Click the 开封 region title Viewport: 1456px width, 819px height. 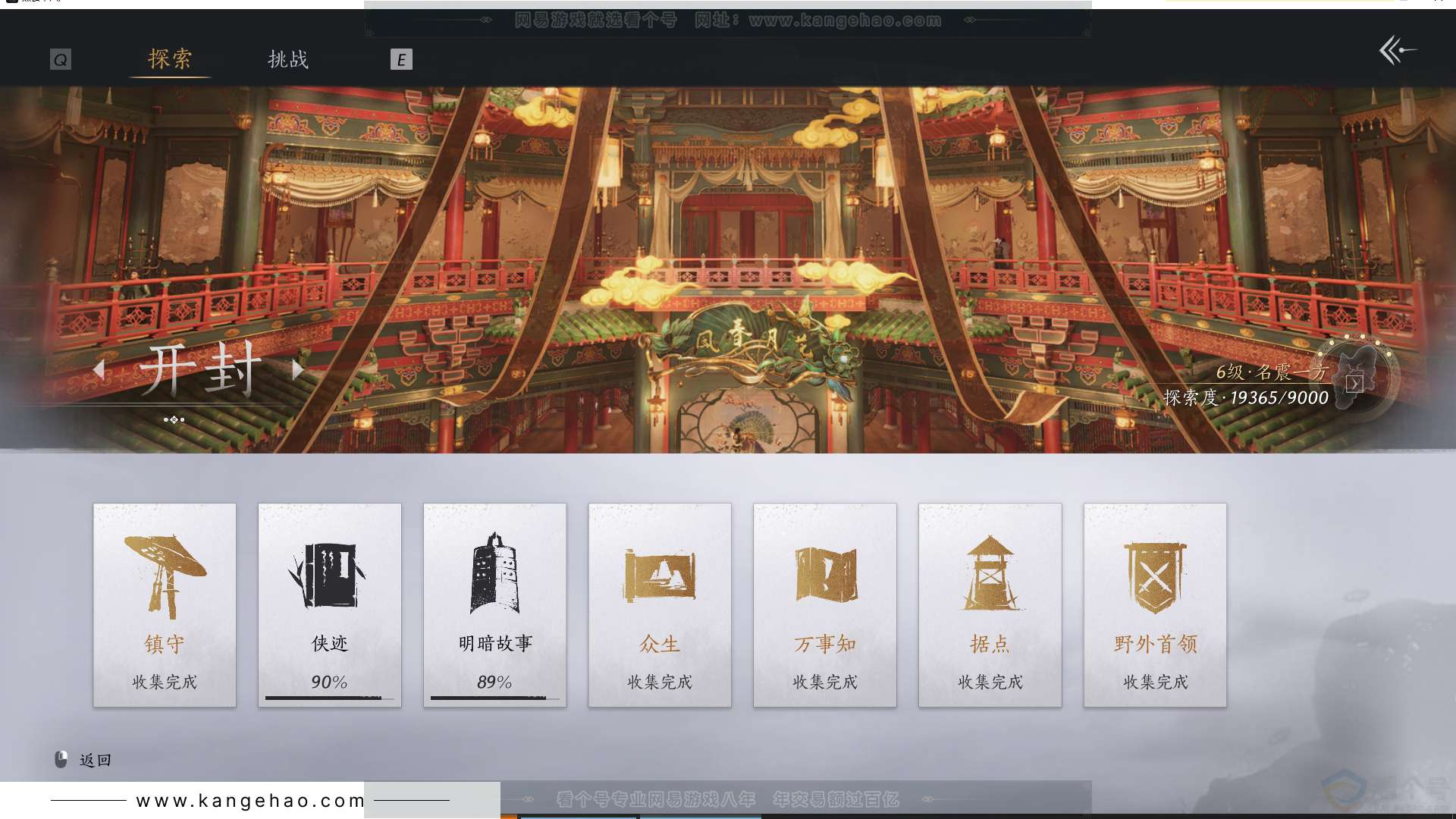[201, 369]
